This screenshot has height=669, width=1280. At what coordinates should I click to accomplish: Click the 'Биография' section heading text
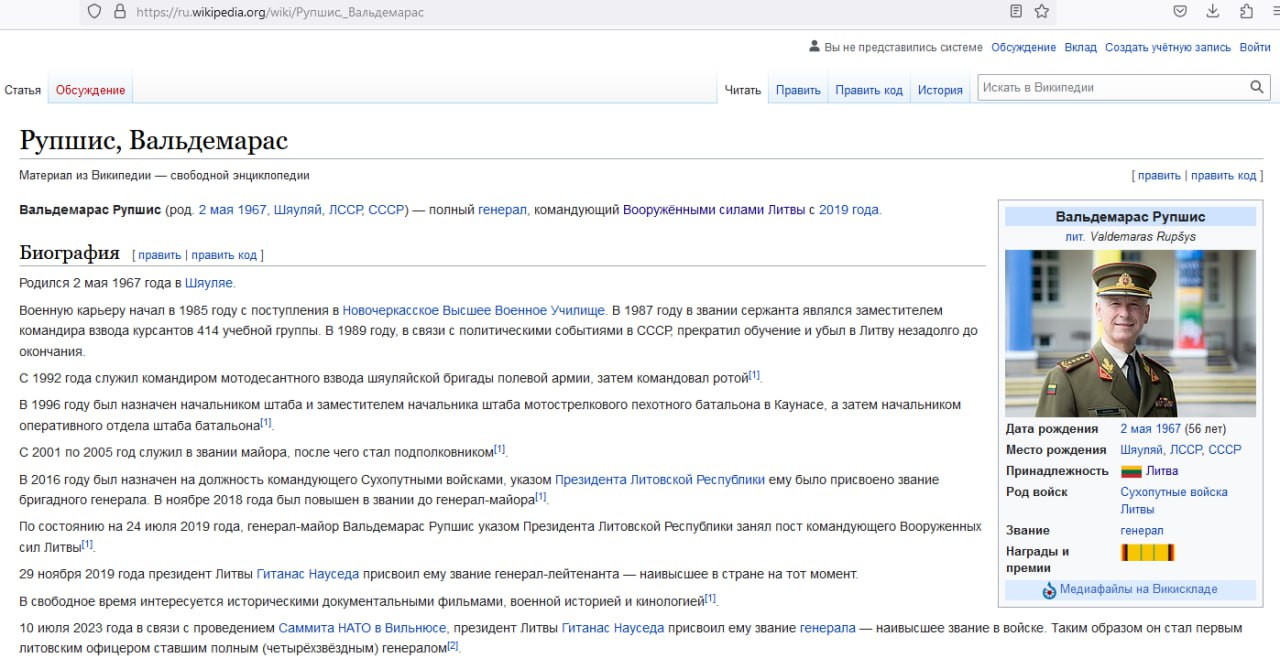point(69,253)
